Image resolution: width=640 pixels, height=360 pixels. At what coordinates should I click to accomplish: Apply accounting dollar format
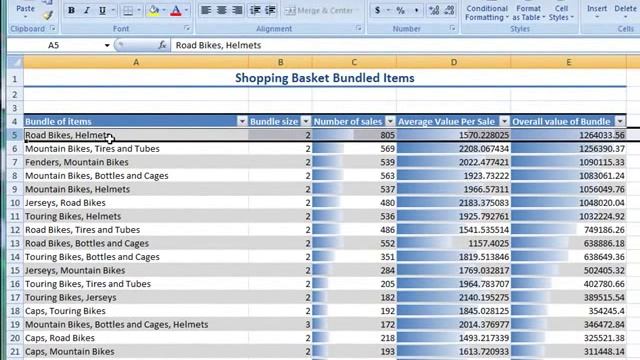tap(378, 10)
